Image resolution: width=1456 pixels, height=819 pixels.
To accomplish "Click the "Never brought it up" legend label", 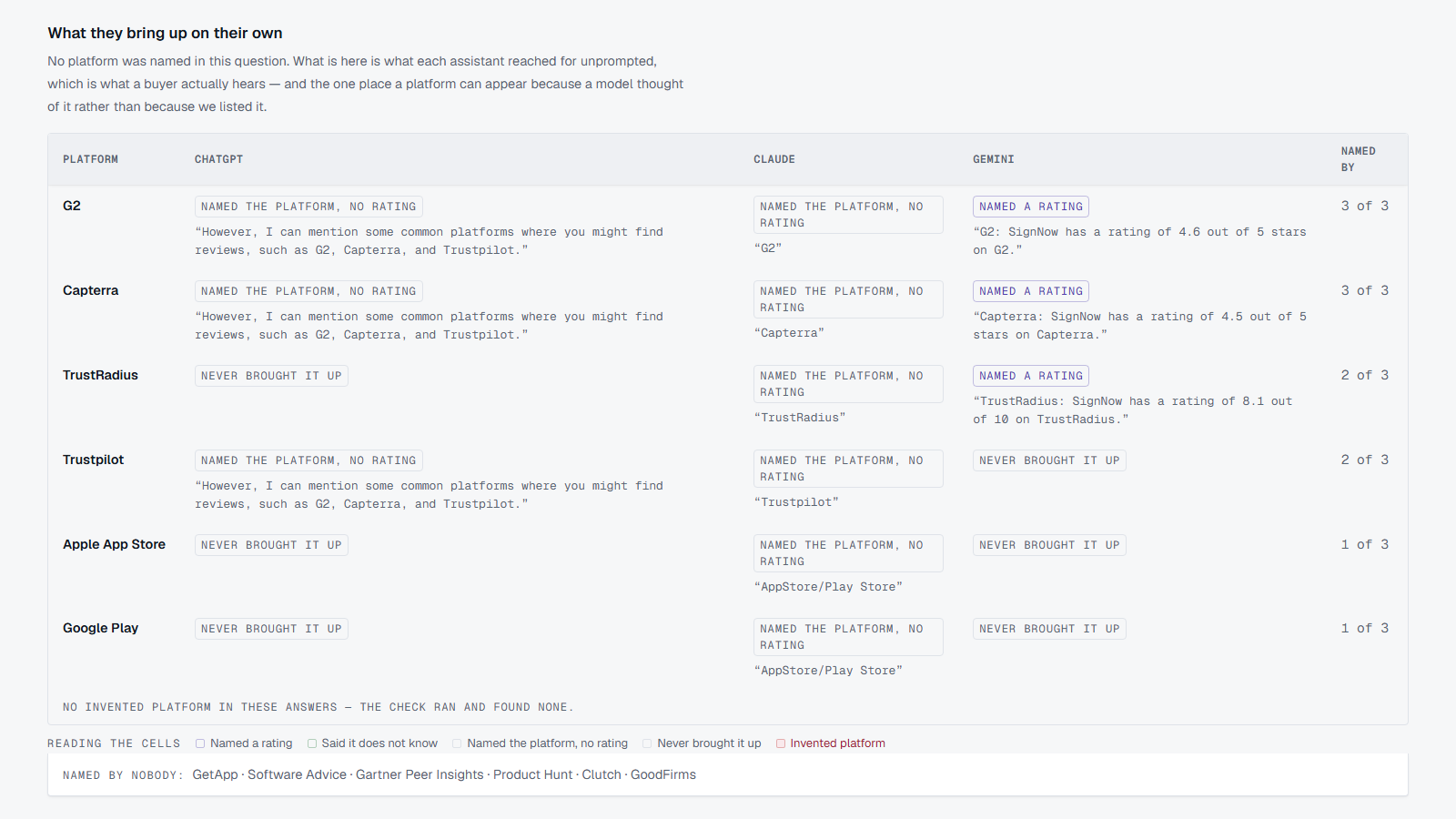I will 709,743.
